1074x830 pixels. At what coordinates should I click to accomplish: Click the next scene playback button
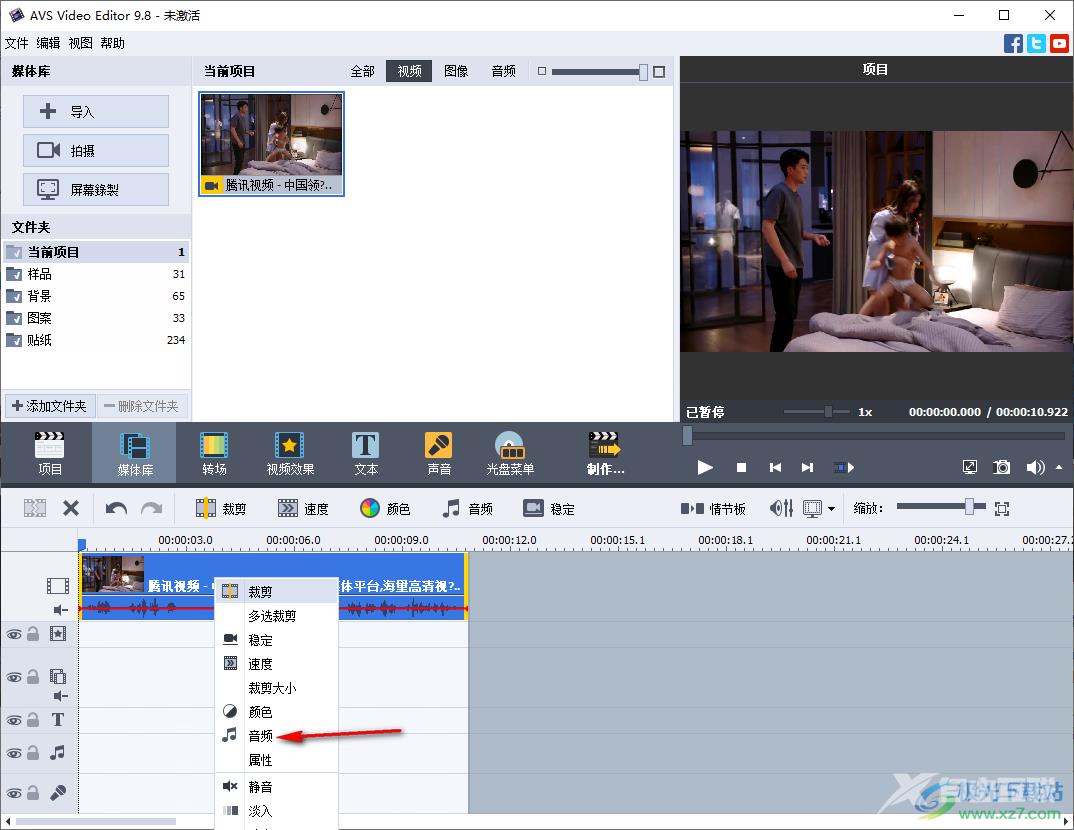click(x=844, y=467)
